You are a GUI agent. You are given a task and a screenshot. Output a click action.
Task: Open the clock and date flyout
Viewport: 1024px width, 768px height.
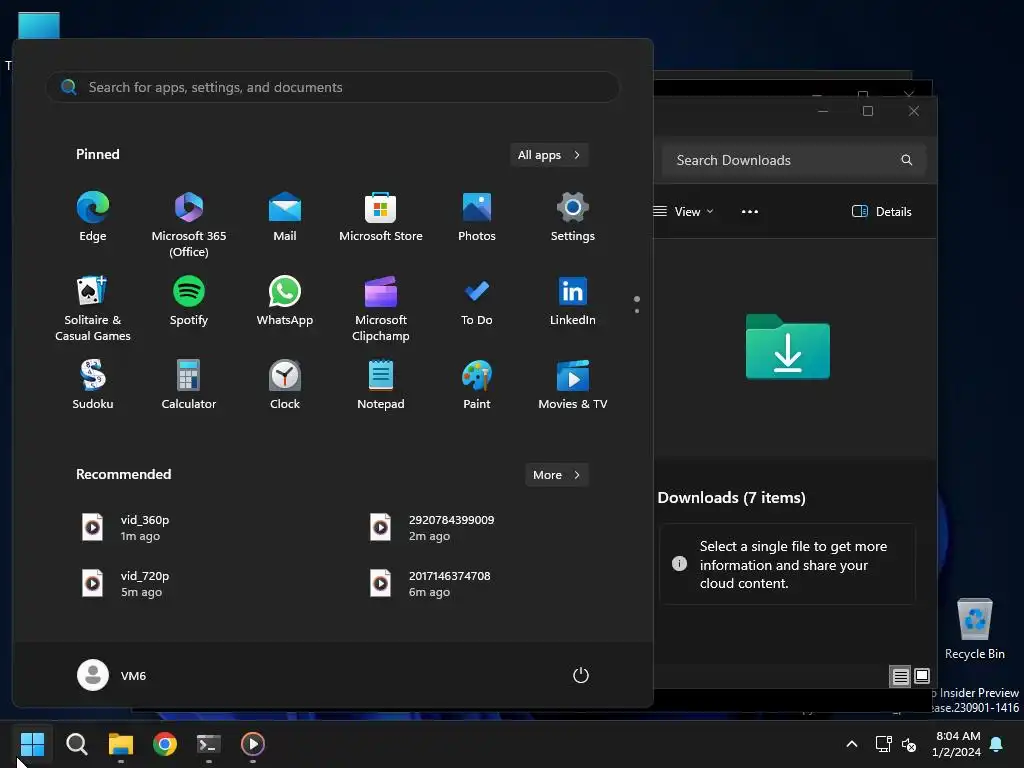(x=957, y=744)
